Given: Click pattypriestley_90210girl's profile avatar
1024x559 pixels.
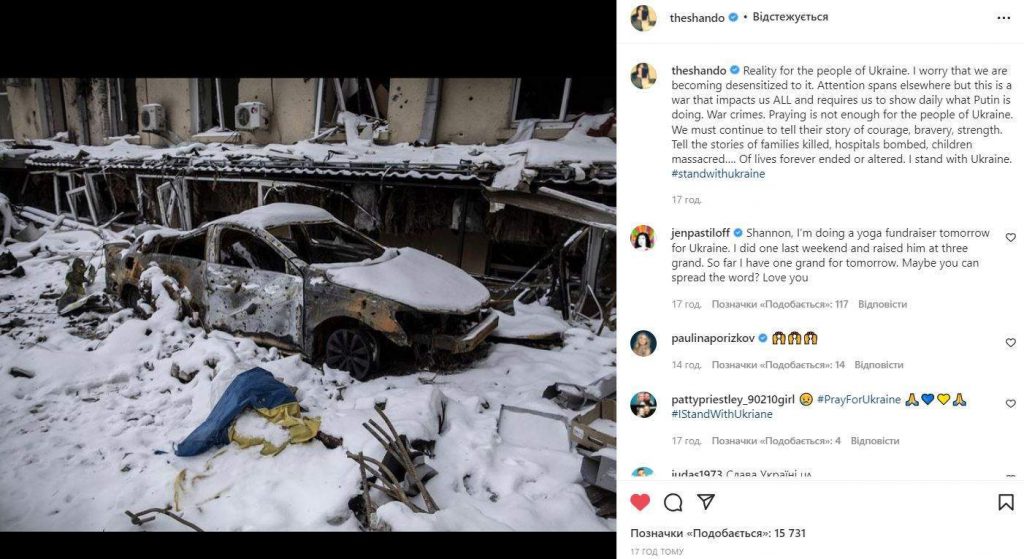Looking at the screenshot, I should click(643, 404).
